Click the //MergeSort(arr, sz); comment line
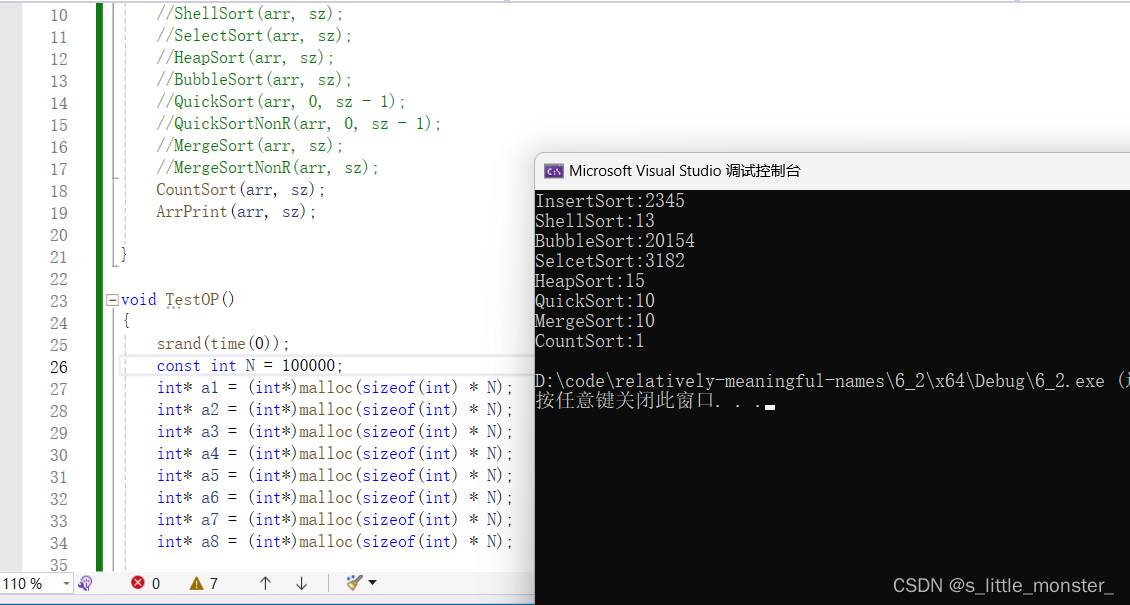Screen dimensions: 1130x605 [250, 145]
